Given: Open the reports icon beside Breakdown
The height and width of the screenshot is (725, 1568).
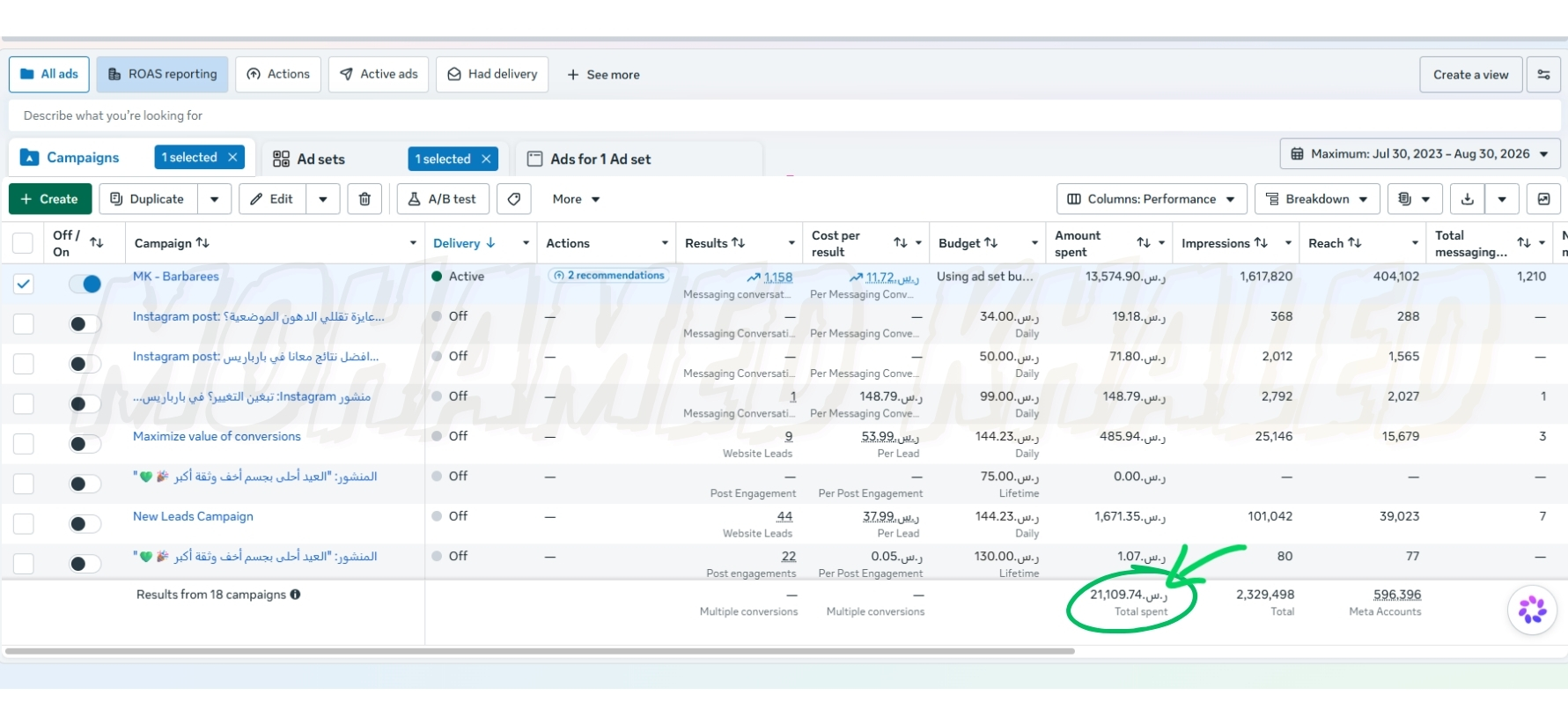Looking at the screenshot, I should point(1415,199).
